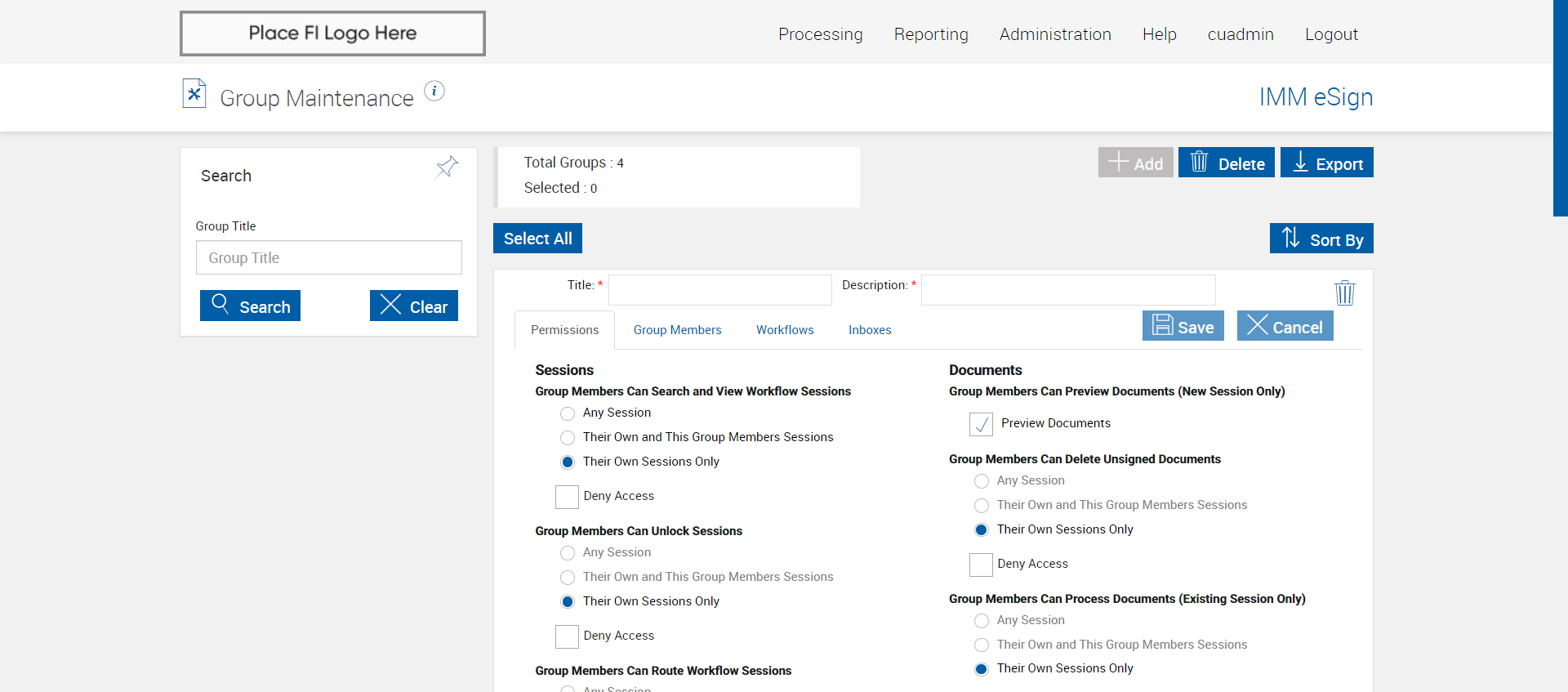Viewport: 1568px width, 692px height.
Task: Open the Administration menu
Action: tap(1055, 34)
